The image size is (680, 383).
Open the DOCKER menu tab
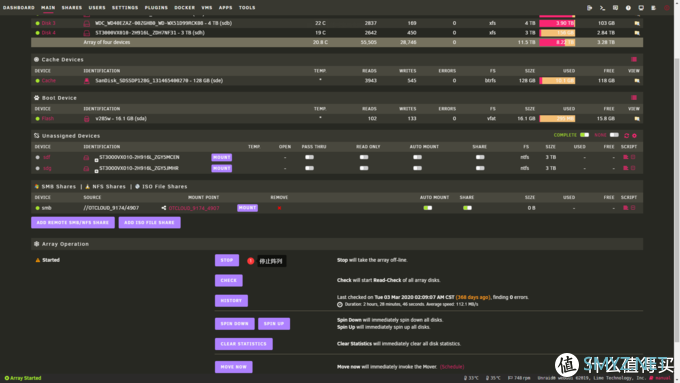184,8
